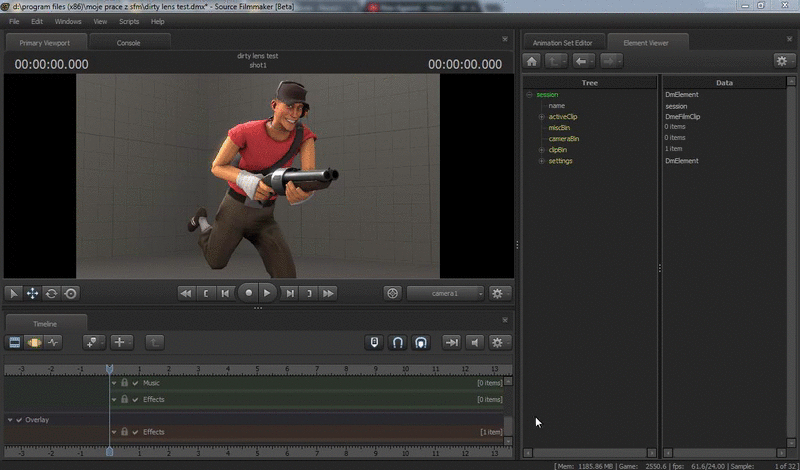Select the Clip Editor mode icon
This screenshot has width=800, height=470.
pyautogui.click(x=15, y=342)
